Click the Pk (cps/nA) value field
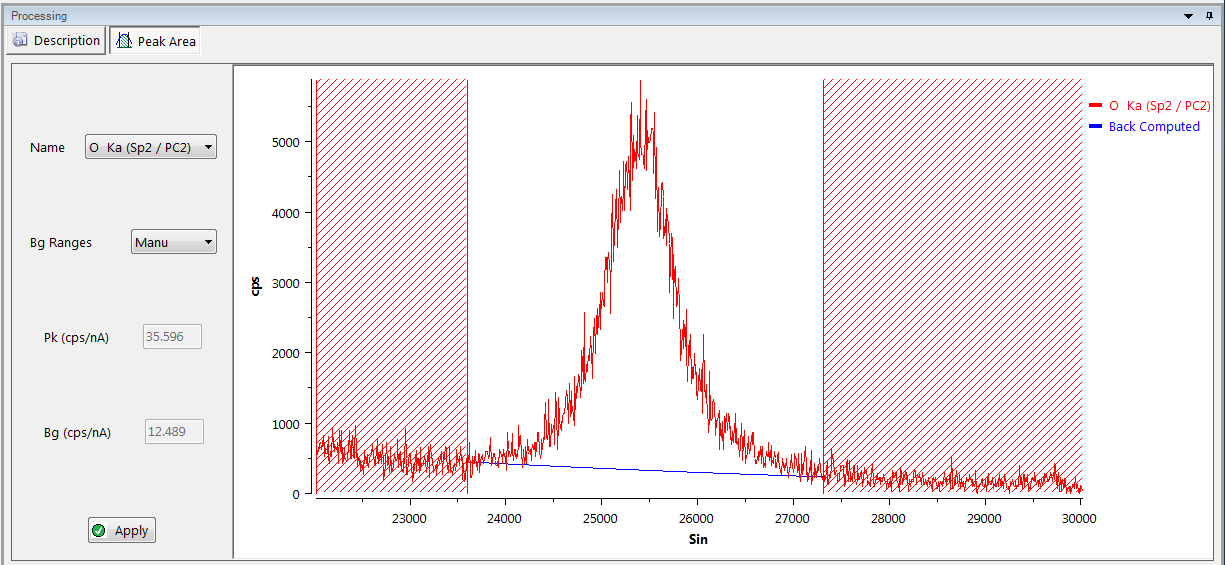 pos(173,337)
